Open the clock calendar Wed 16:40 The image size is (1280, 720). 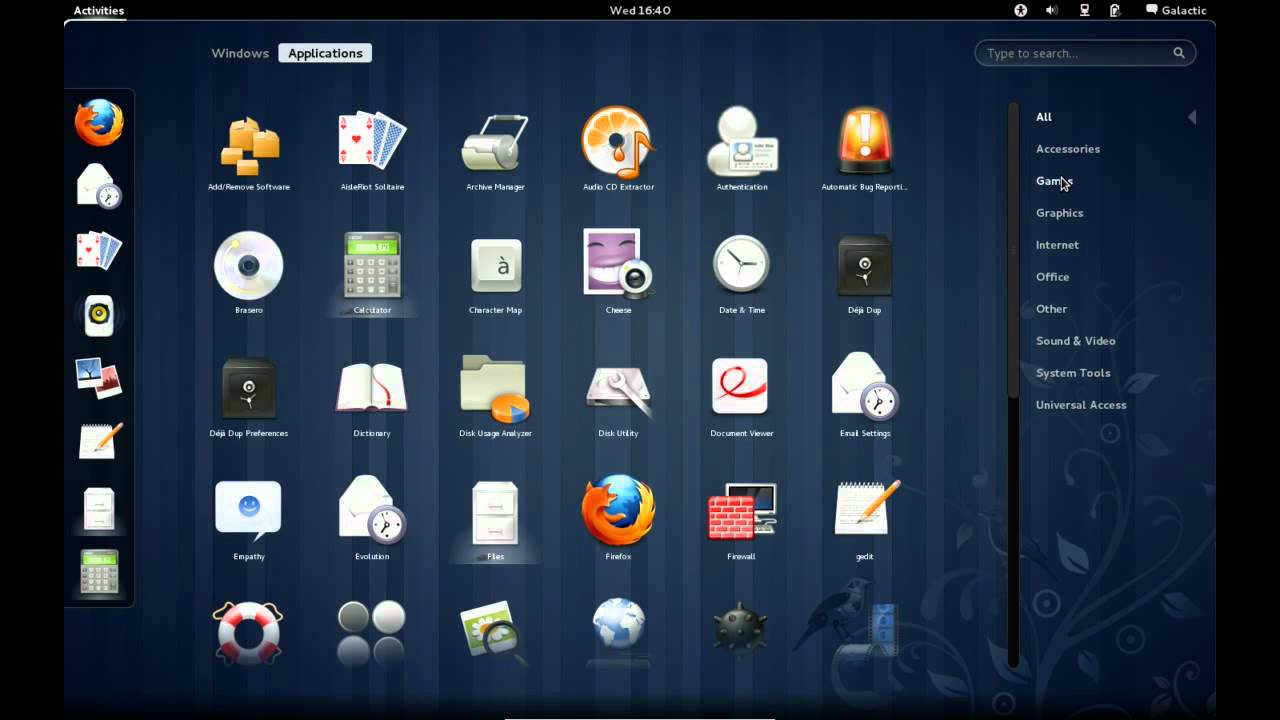click(640, 10)
